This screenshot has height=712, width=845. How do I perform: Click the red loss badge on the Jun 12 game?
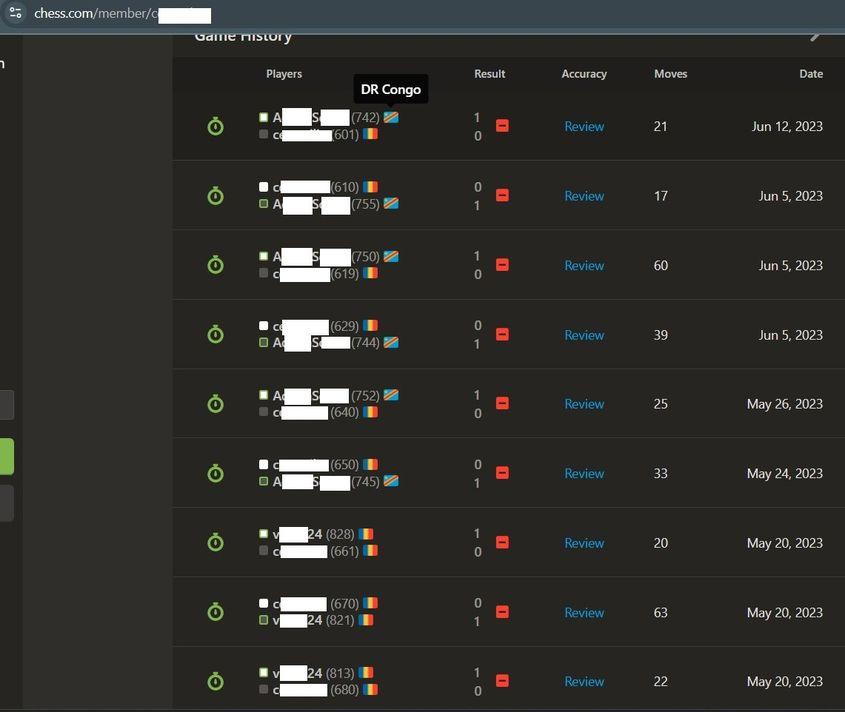(x=502, y=126)
